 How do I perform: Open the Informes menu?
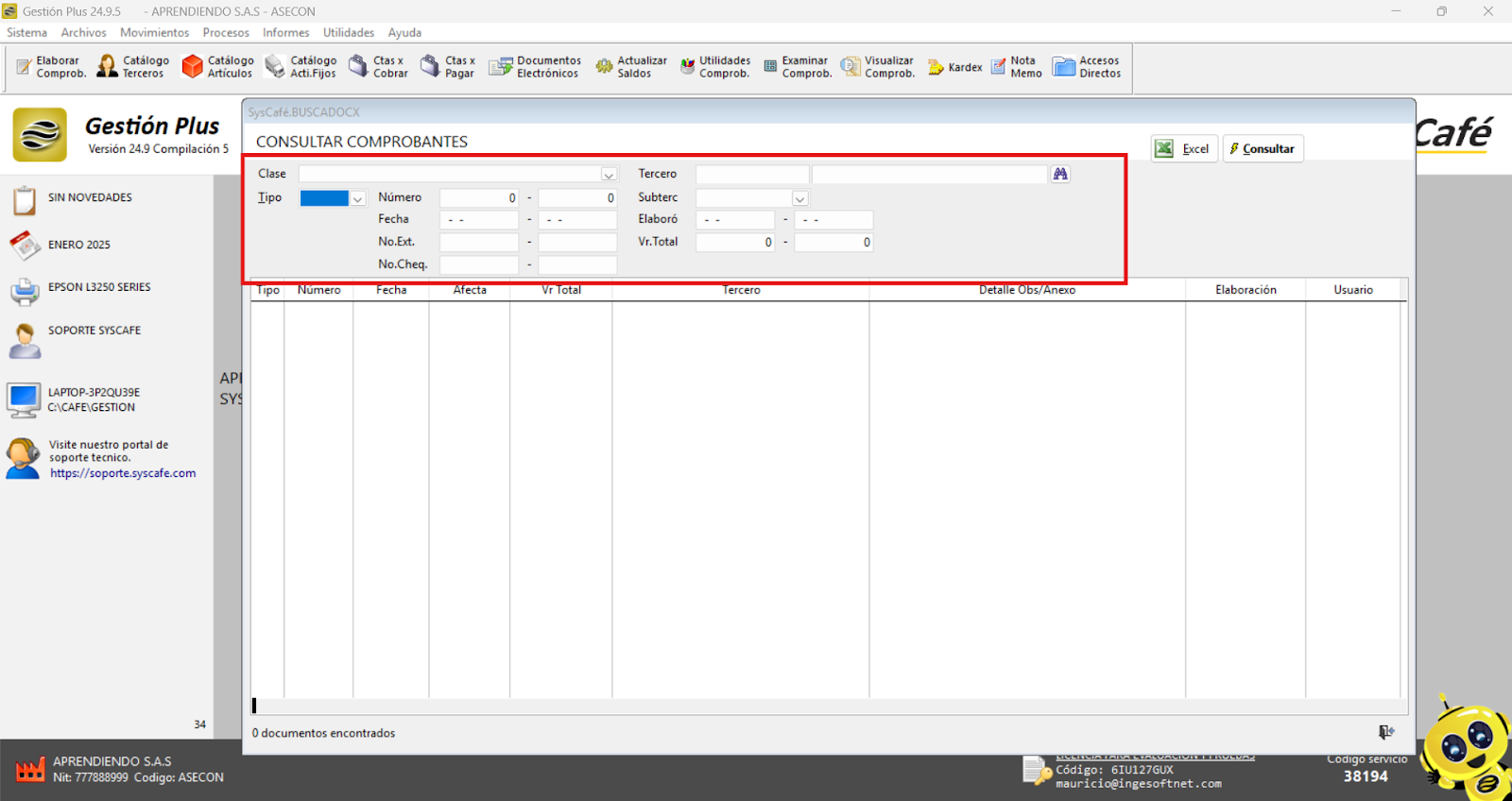pos(285,32)
